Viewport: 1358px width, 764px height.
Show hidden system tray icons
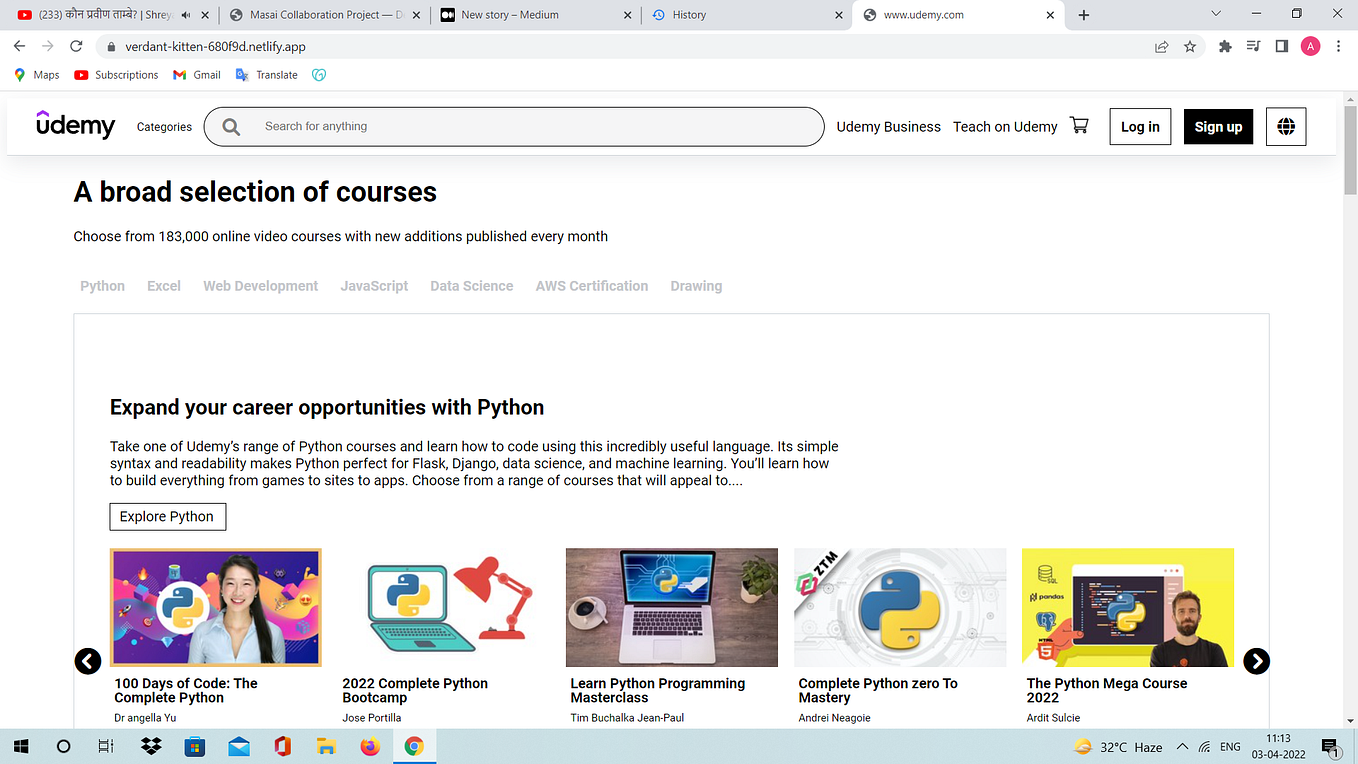pos(1182,746)
